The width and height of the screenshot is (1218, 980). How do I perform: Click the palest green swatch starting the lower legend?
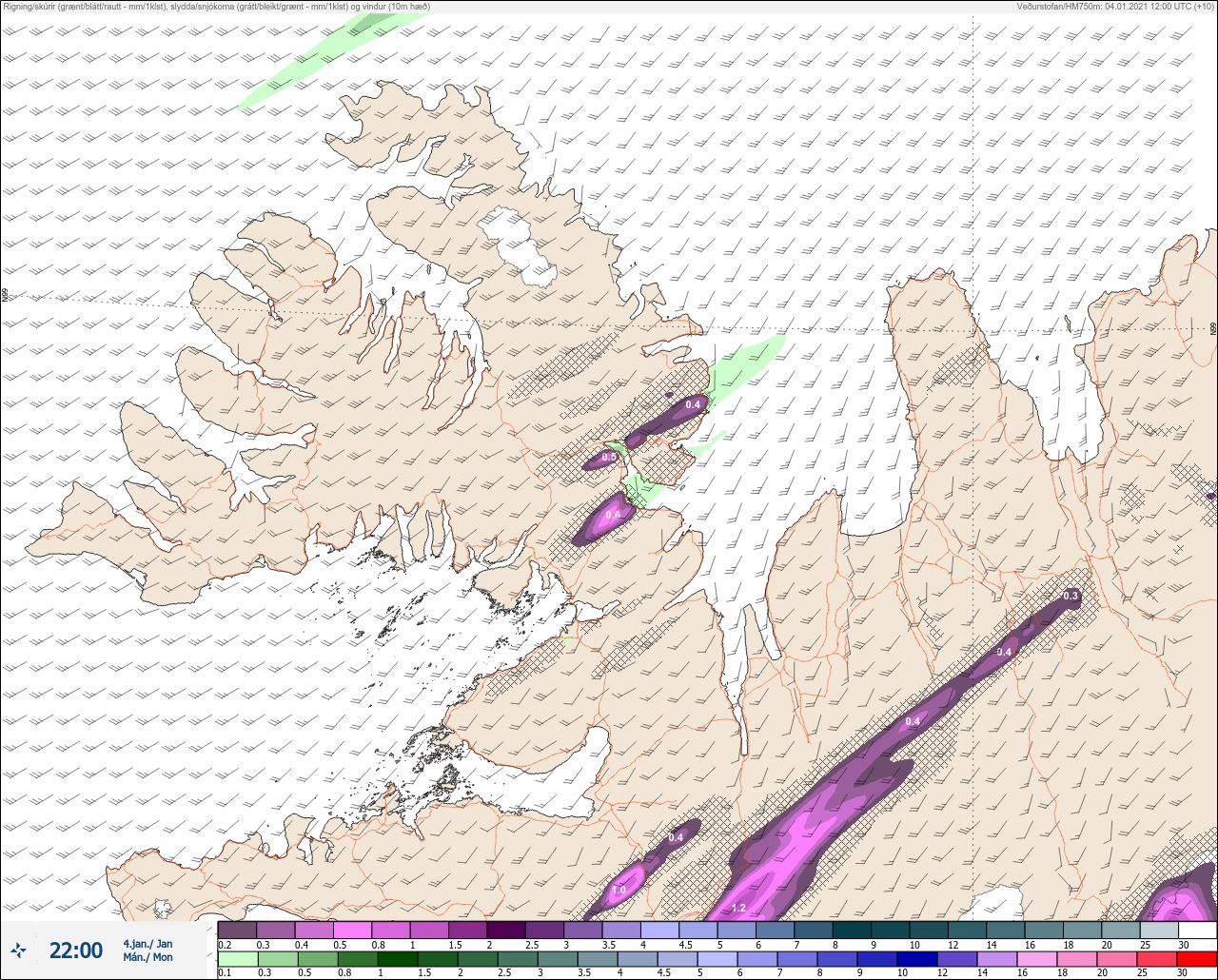coord(237,959)
